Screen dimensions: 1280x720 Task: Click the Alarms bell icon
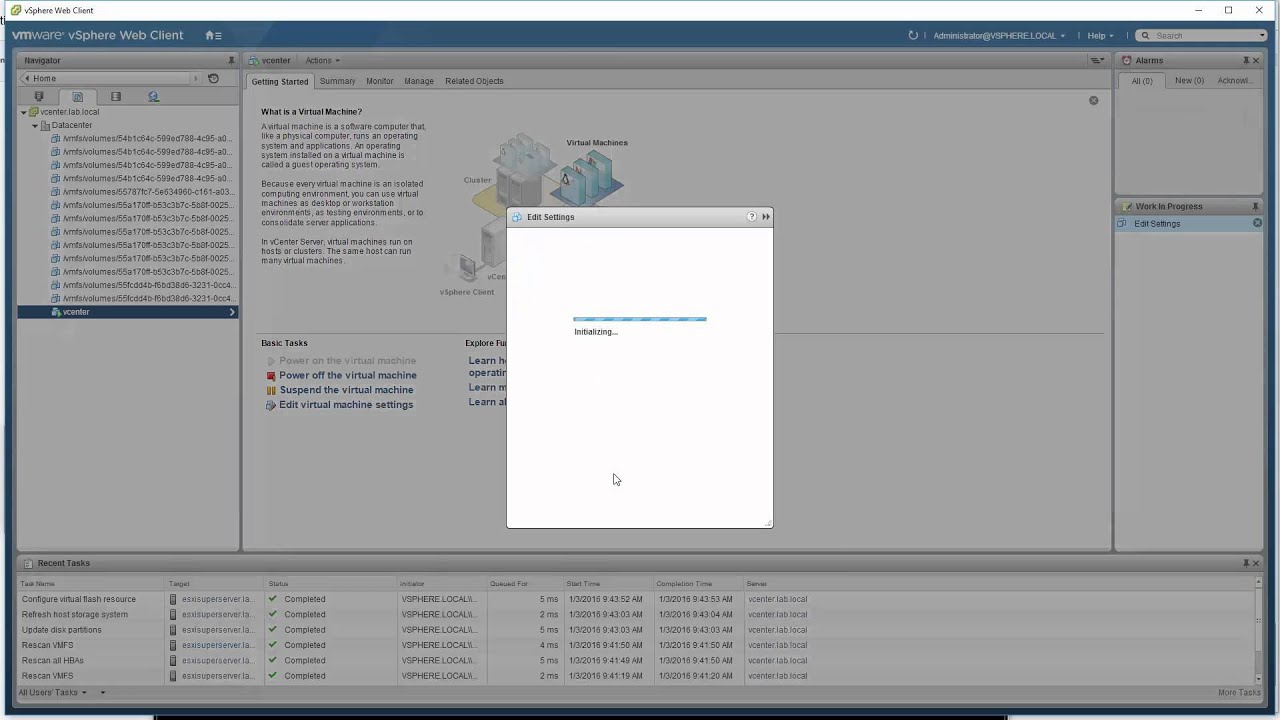1127,60
